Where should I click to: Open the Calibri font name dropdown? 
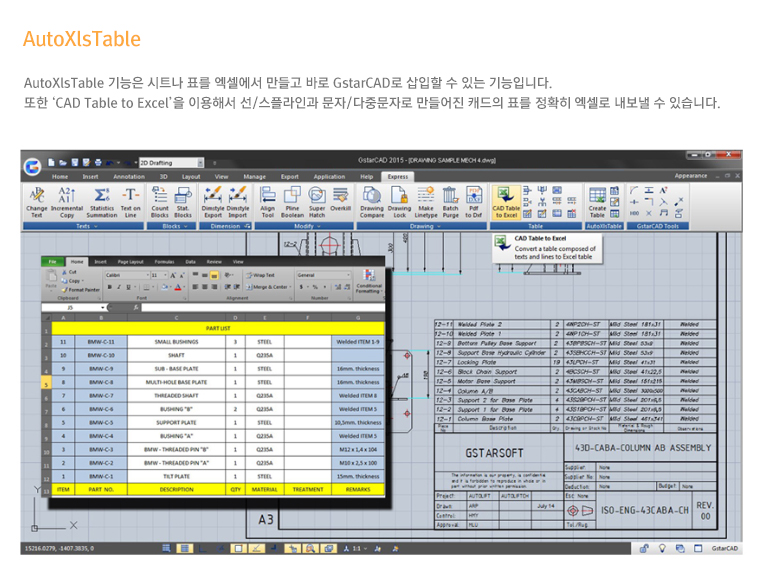tap(126, 274)
